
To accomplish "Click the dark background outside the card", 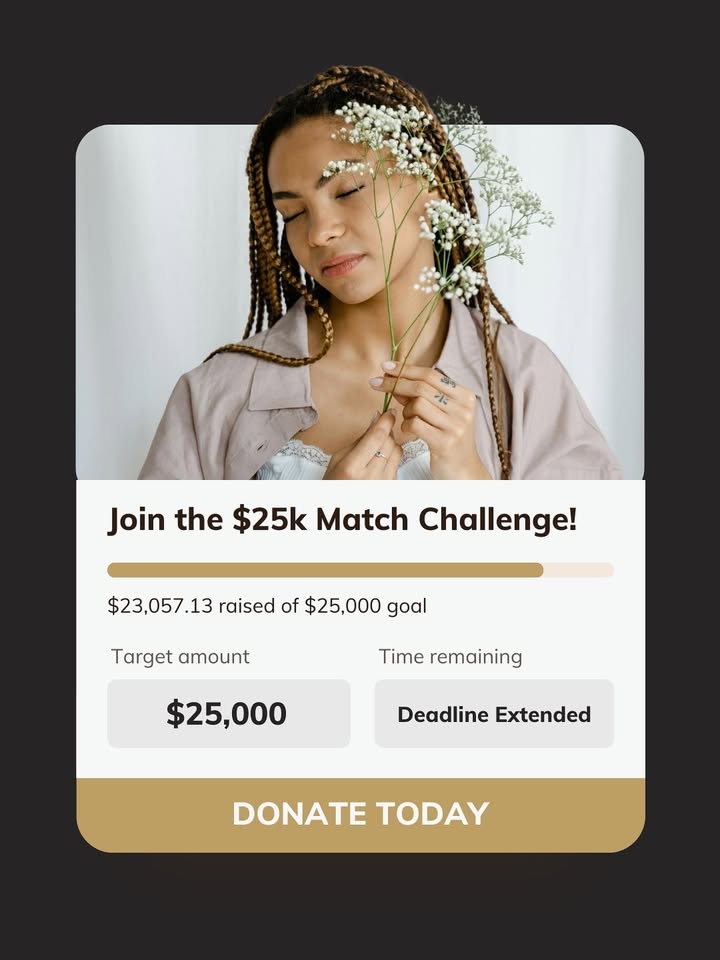I will [360, 906].
